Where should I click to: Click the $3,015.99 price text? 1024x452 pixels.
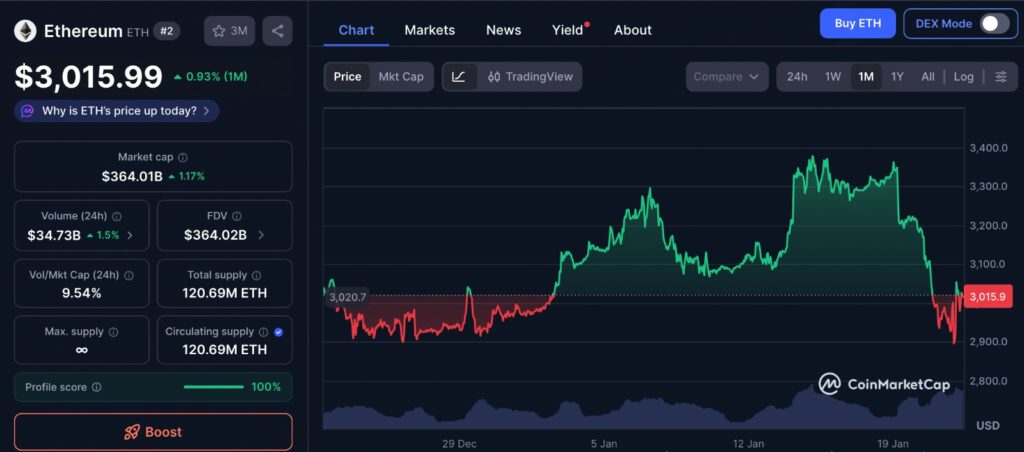[89, 77]
